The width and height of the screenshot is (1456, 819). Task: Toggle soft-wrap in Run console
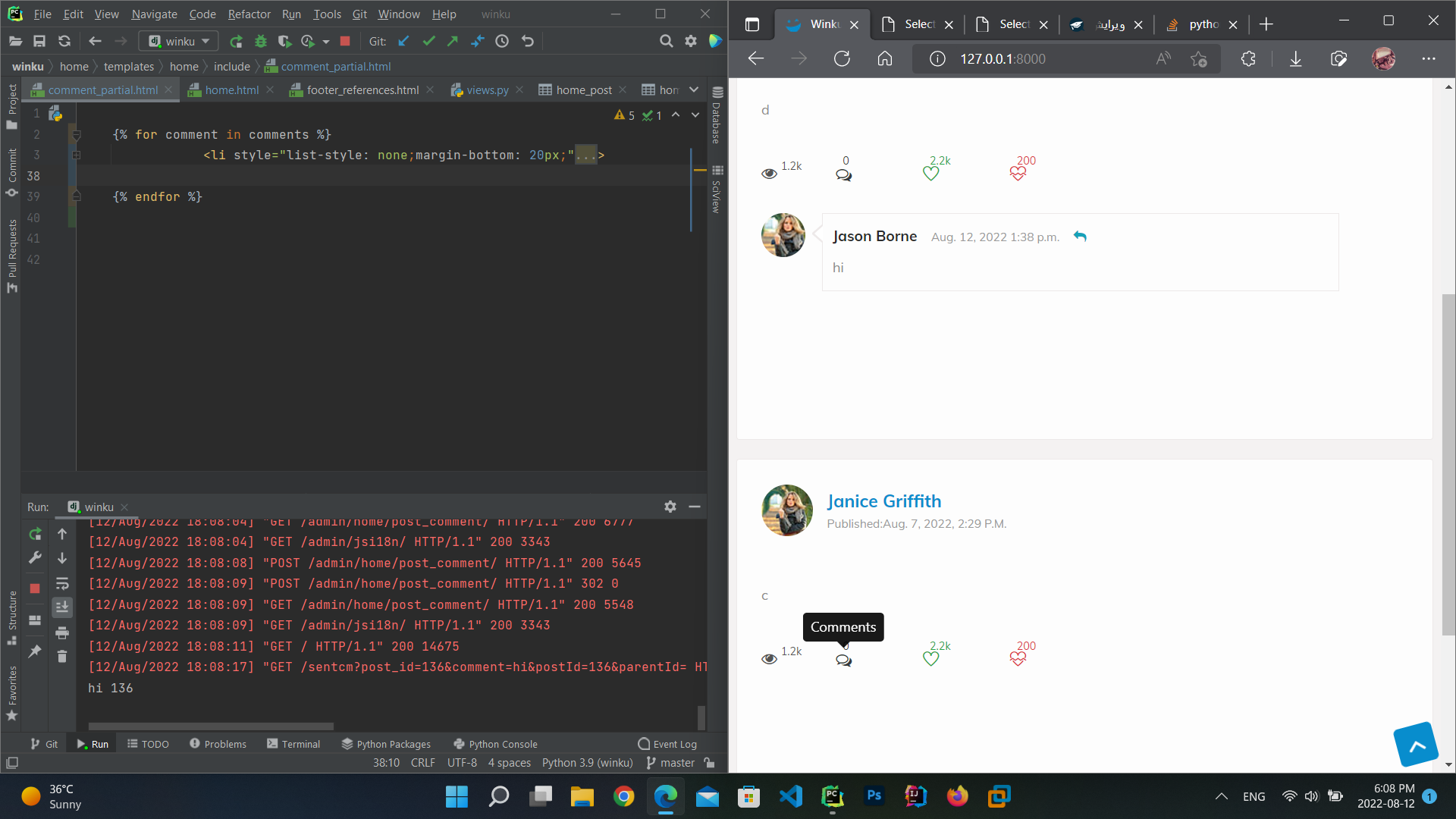click(x=62, y=584)
